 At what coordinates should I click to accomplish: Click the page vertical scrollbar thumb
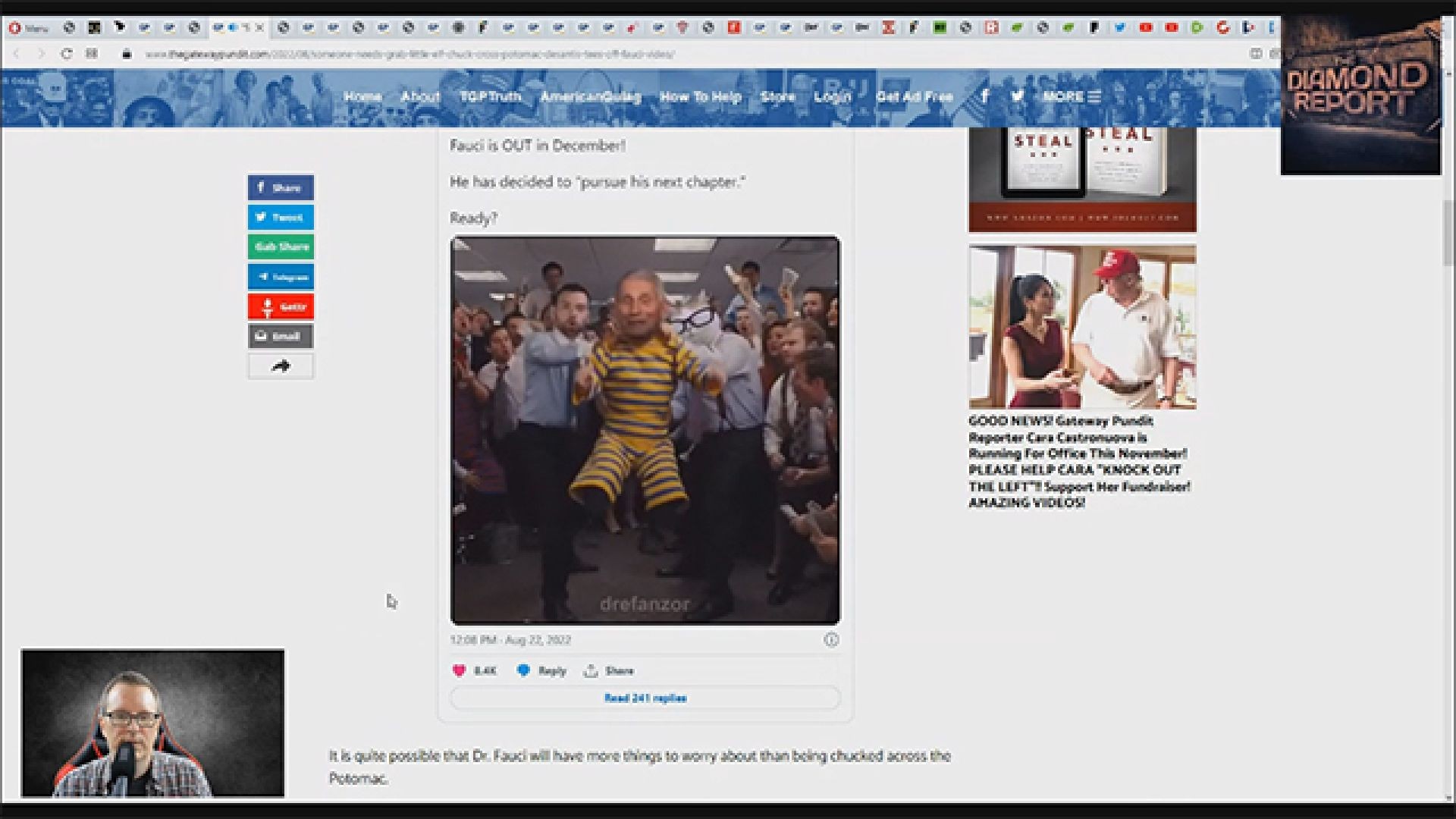1448,234
